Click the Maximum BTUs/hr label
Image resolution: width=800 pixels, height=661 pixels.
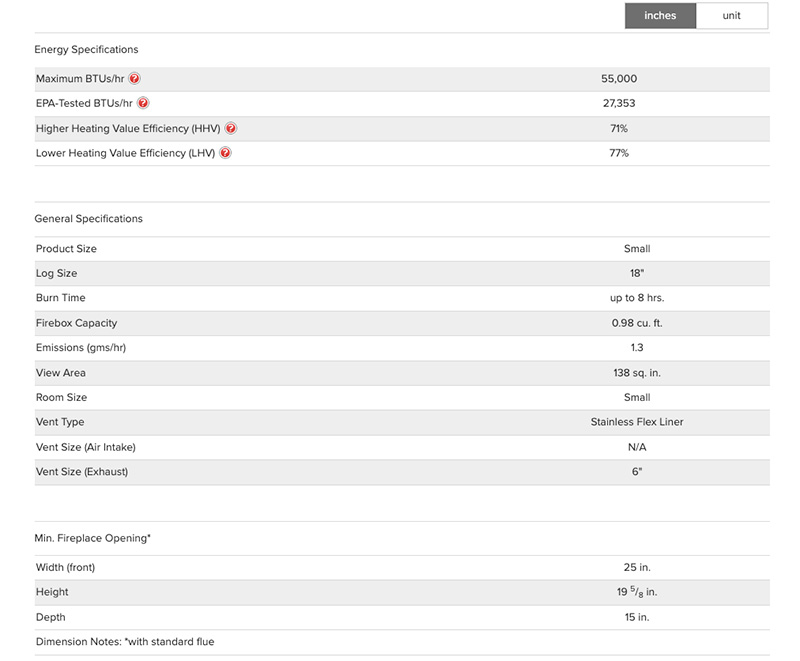[x=80, y=79]
